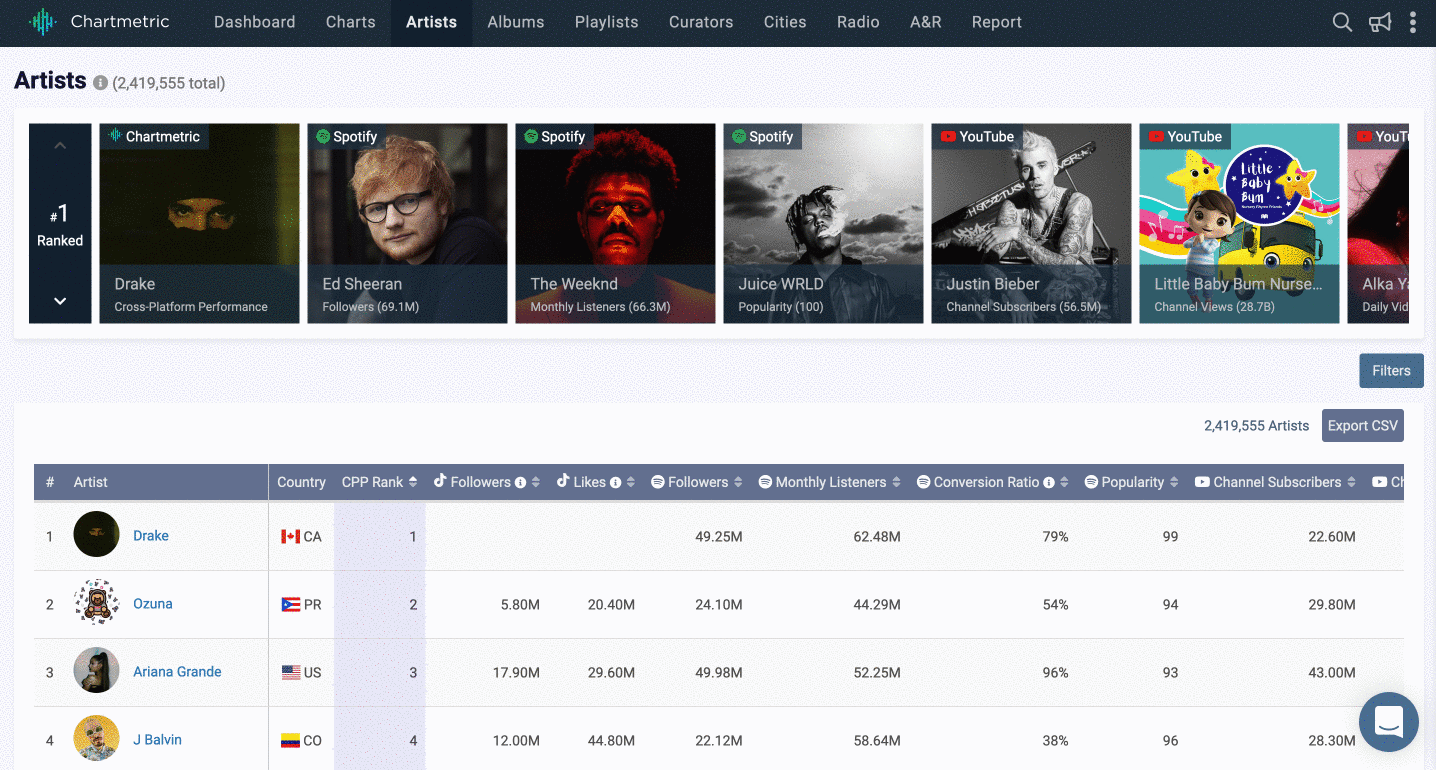This screenshot has width=1436, height=770.
Task: Click the Country column header
Action: point(301,482)
